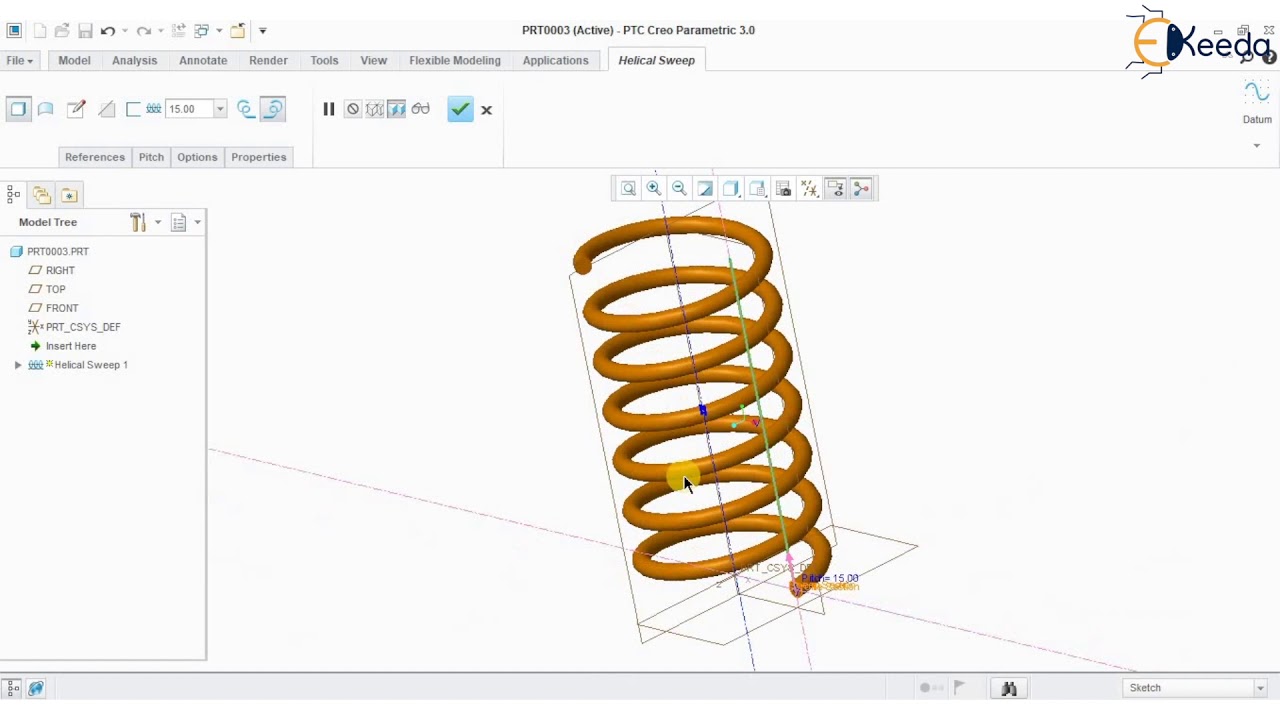This screenshot has height=720, width=1280.
Task: Open the Pitch panel tab
Action: pyautogui.click(x=151, y=157)
